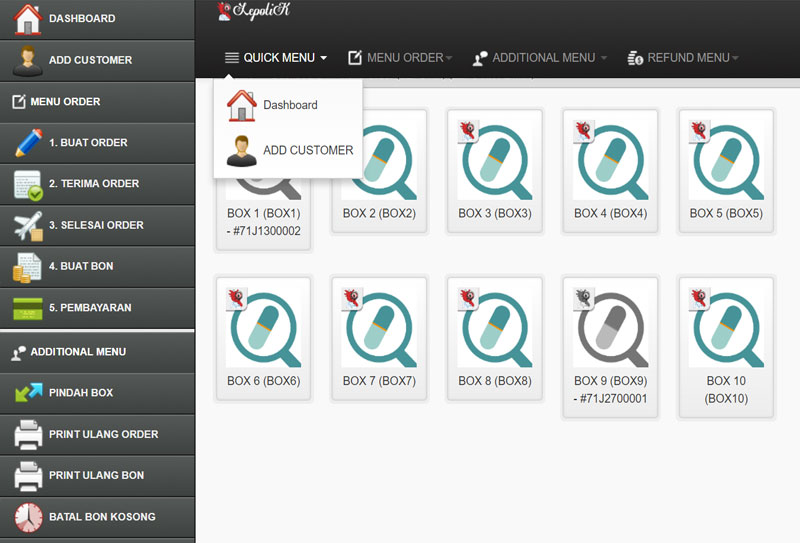Click the BOX 9 (BOX9) label
The height and width of the screenshot is (543, 800).
pos(610,381)
